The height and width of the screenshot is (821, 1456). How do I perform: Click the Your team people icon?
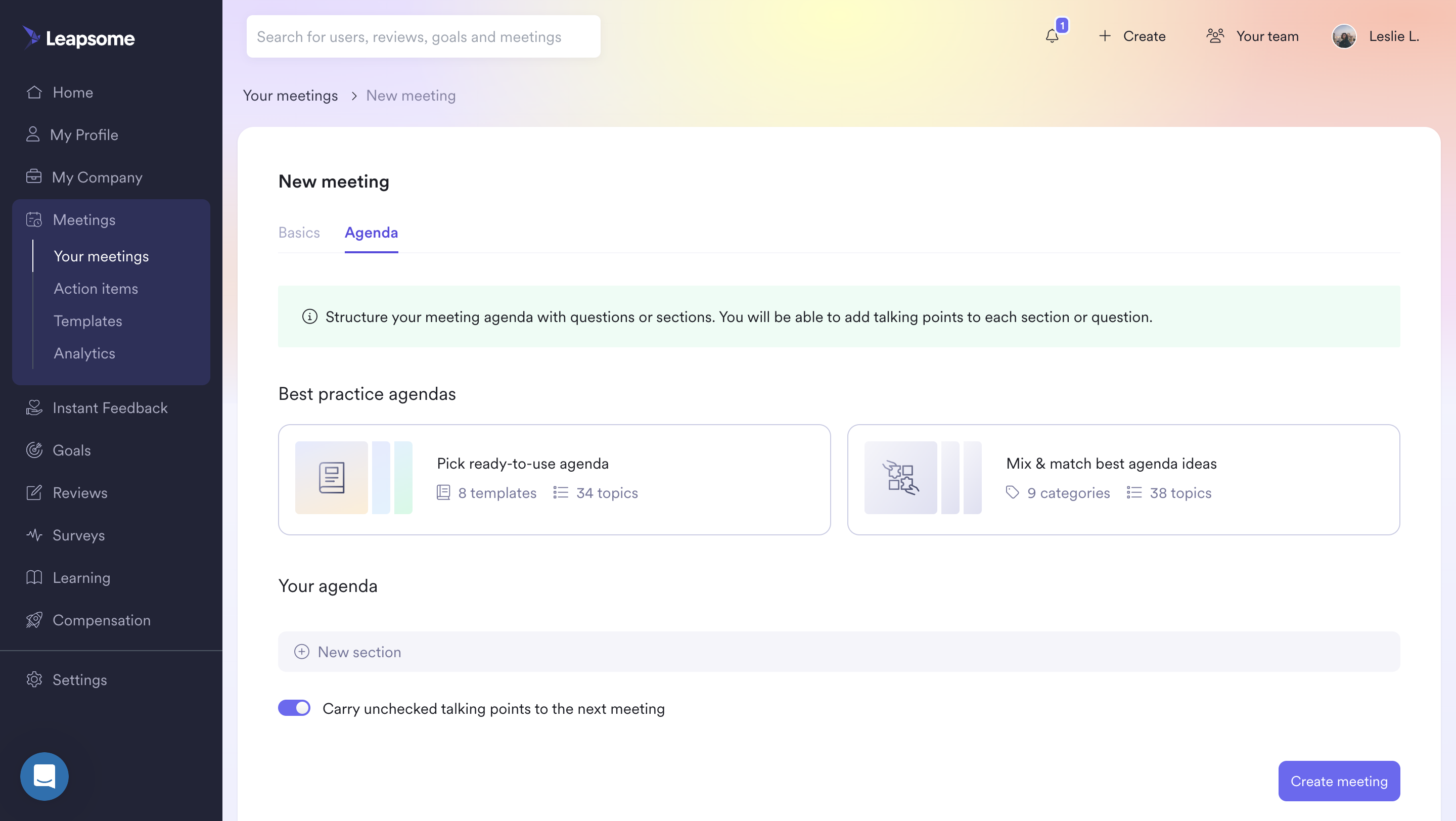[x=1215, y=36]
